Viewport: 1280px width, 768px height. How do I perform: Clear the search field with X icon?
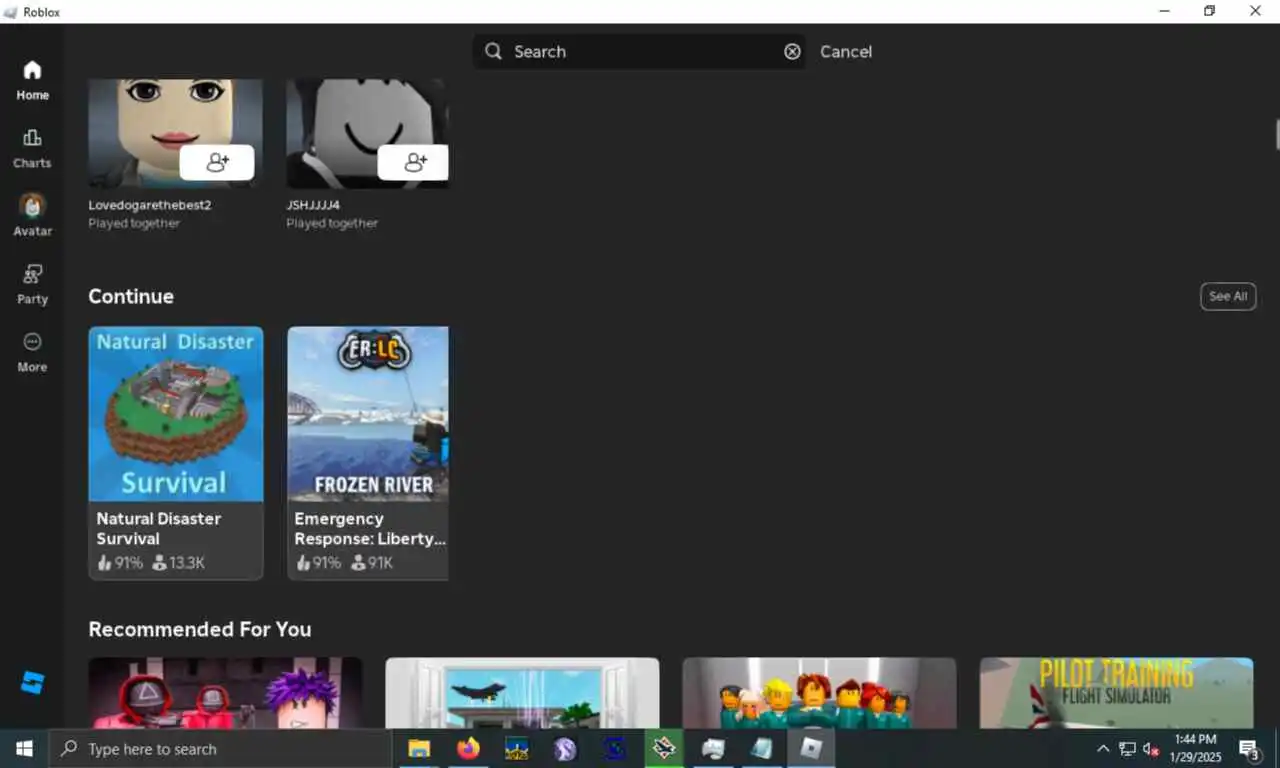click(792, 51)
